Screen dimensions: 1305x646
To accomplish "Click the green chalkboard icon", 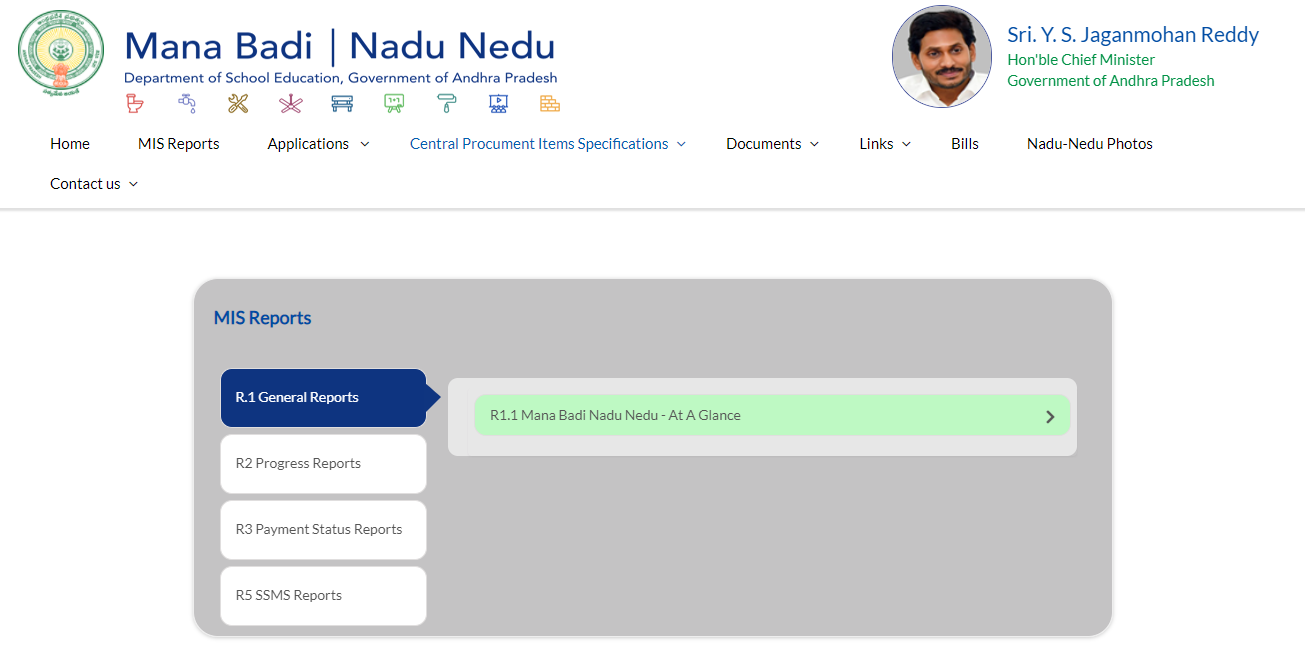I will coord(394,102).
